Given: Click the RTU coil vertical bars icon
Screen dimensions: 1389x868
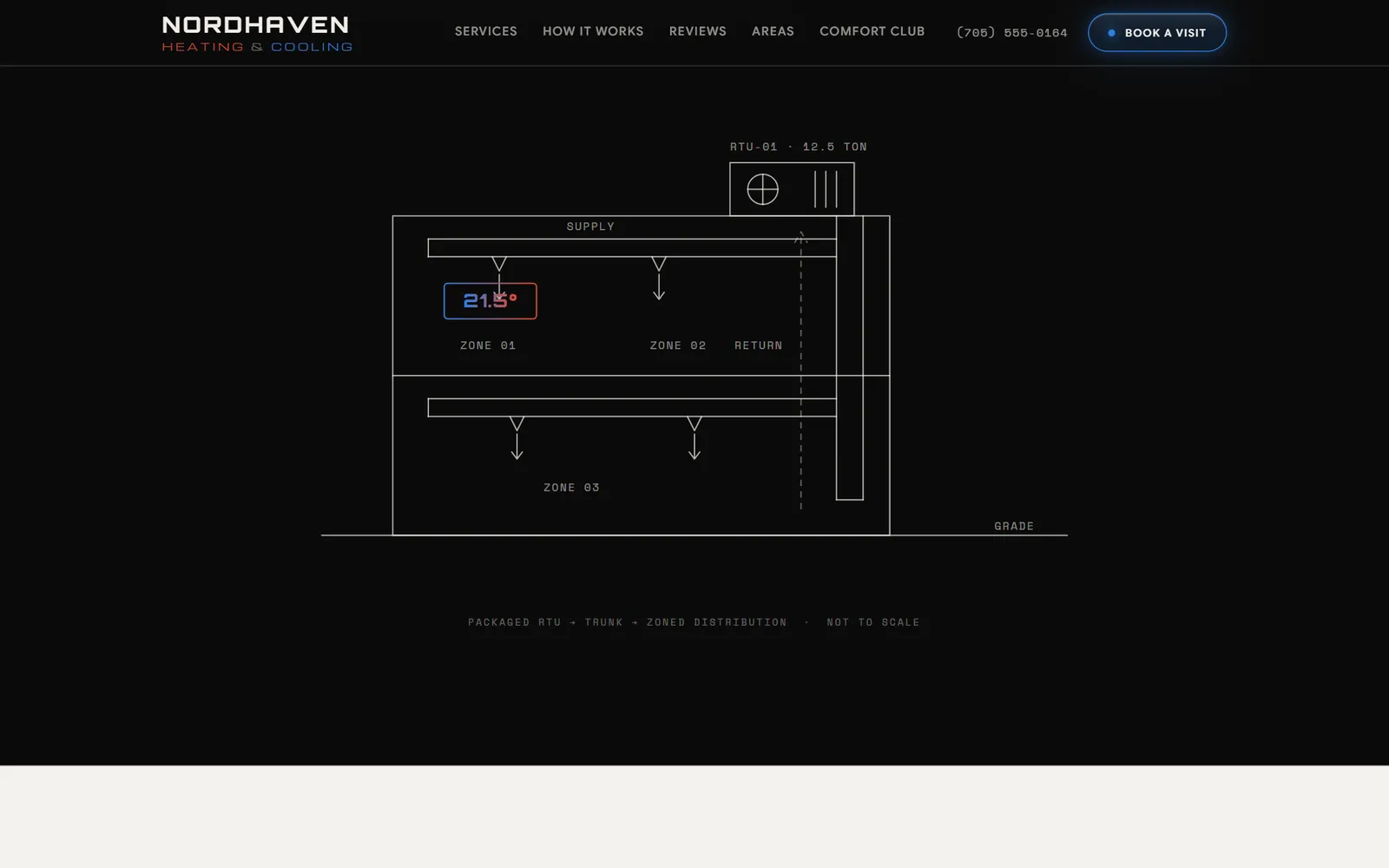Looking at the screenshot, I should coord(826,189).
